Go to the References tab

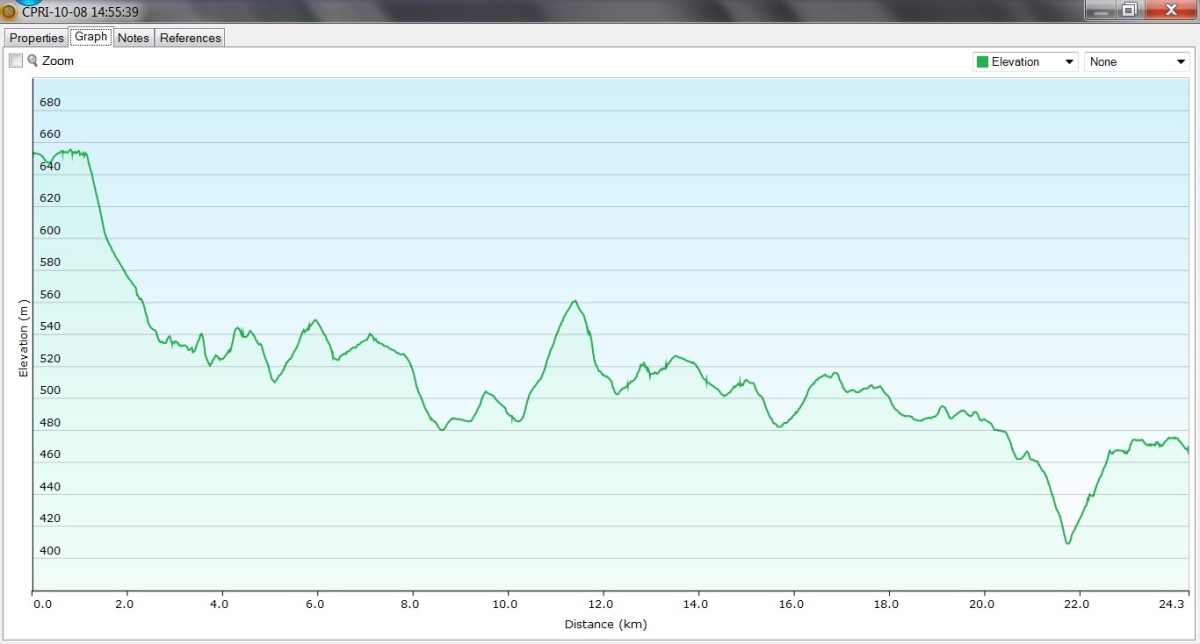tap(190, 38)
